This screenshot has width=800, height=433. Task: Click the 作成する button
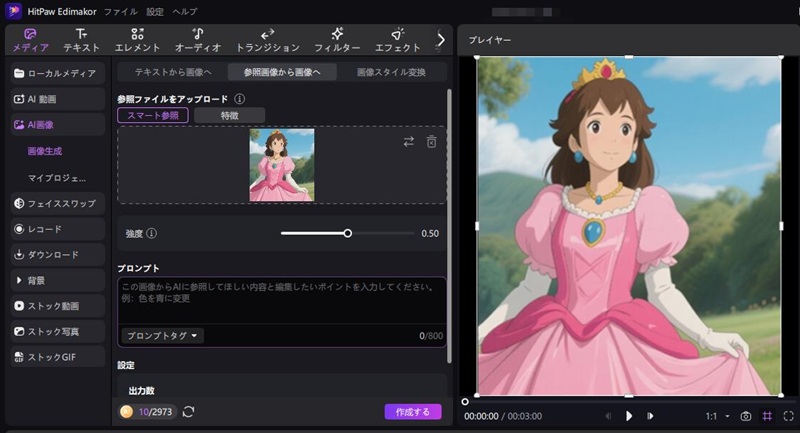point(413,412)
